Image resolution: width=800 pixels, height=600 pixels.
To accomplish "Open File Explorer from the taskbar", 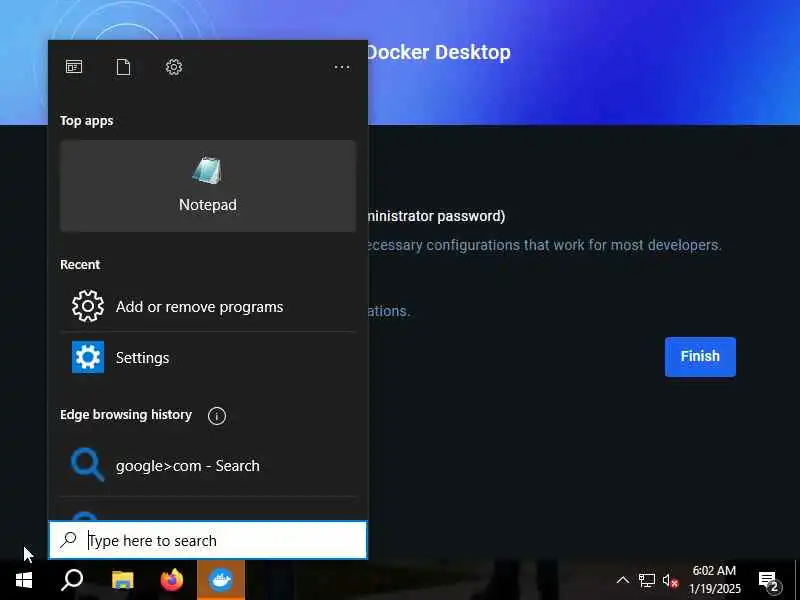I will (122, 580).
